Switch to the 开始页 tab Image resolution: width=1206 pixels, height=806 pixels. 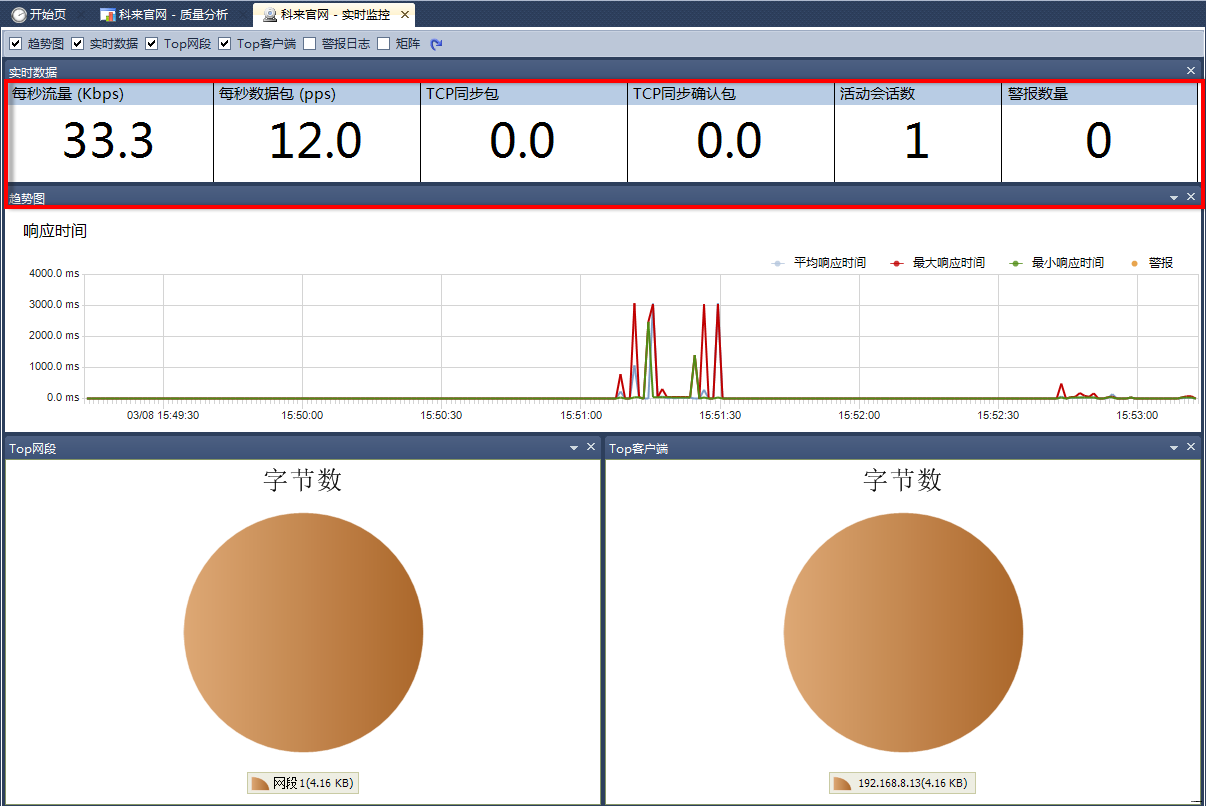pos(40,15)
